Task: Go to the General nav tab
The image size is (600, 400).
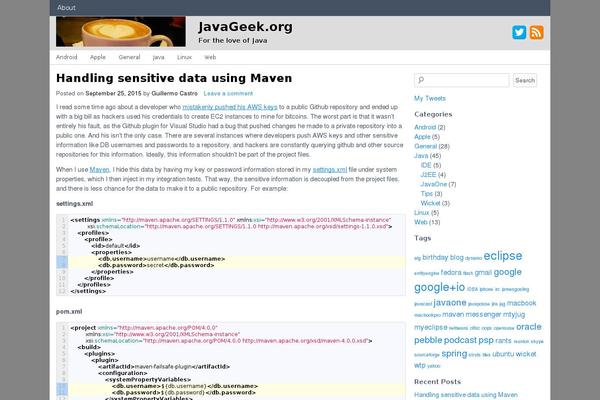Action: [129, 57]
